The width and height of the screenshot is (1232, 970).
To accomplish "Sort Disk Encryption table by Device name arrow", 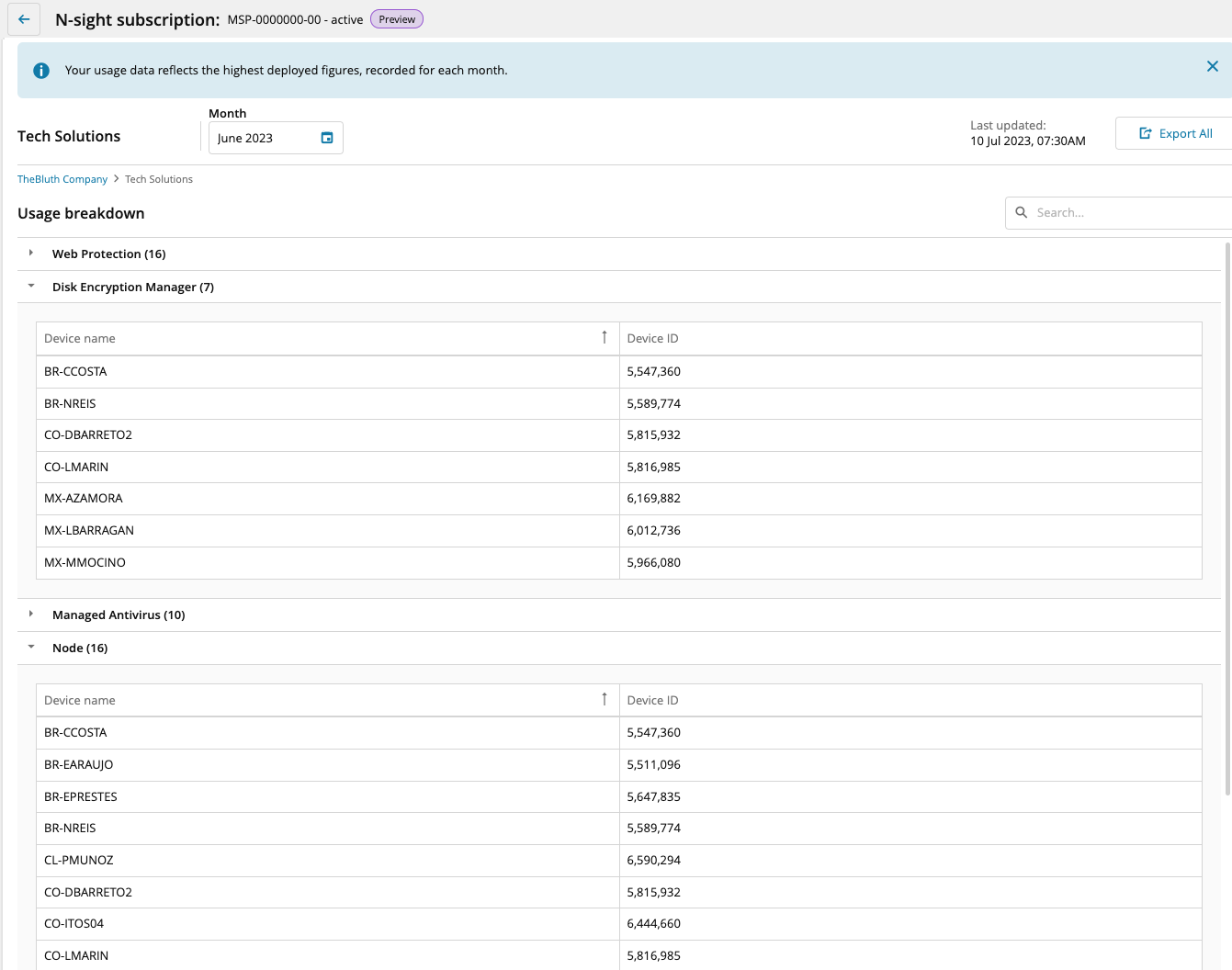I will tap(604, 338).
